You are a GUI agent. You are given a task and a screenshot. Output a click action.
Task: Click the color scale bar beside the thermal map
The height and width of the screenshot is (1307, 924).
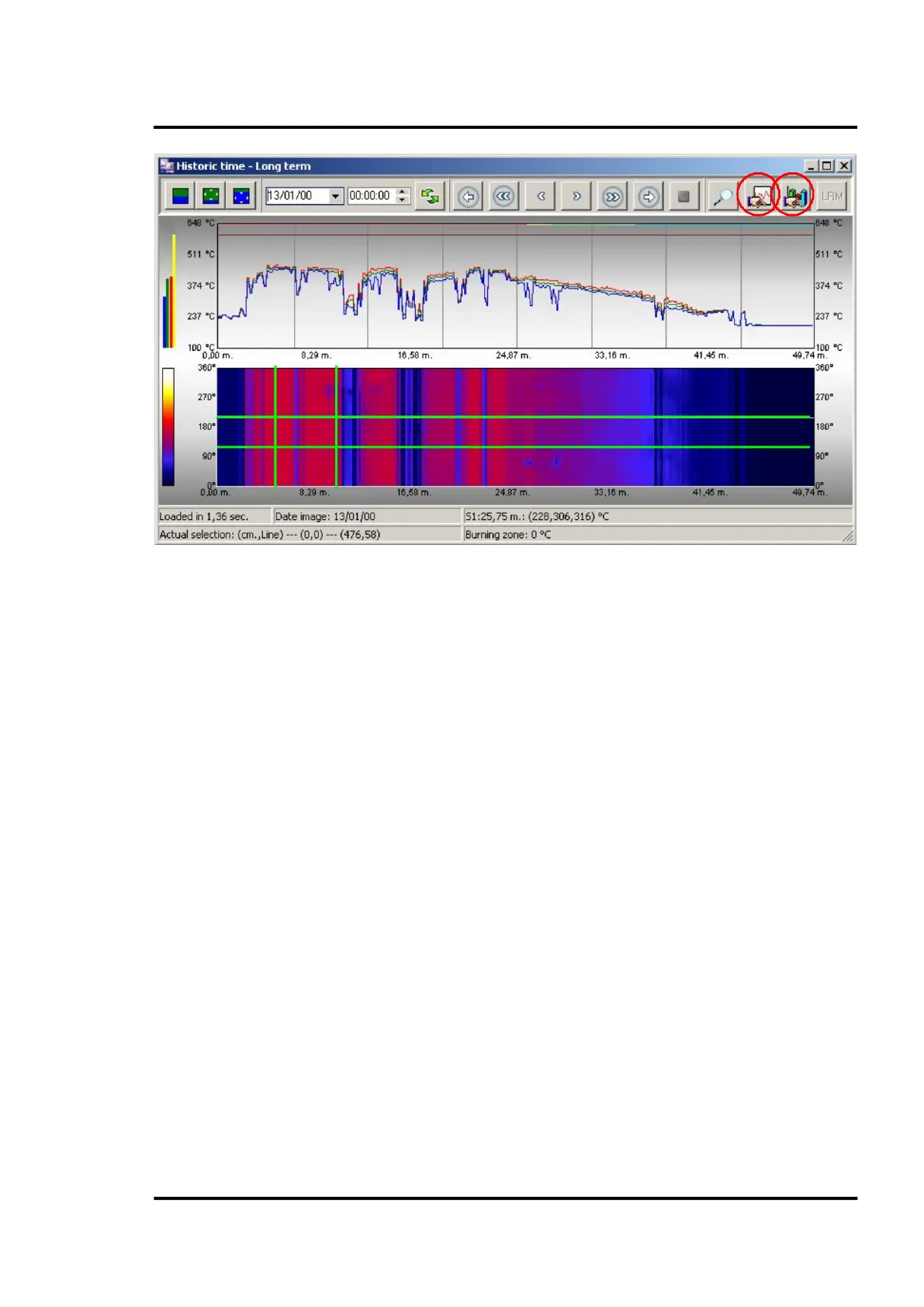(x=168, y=427)
